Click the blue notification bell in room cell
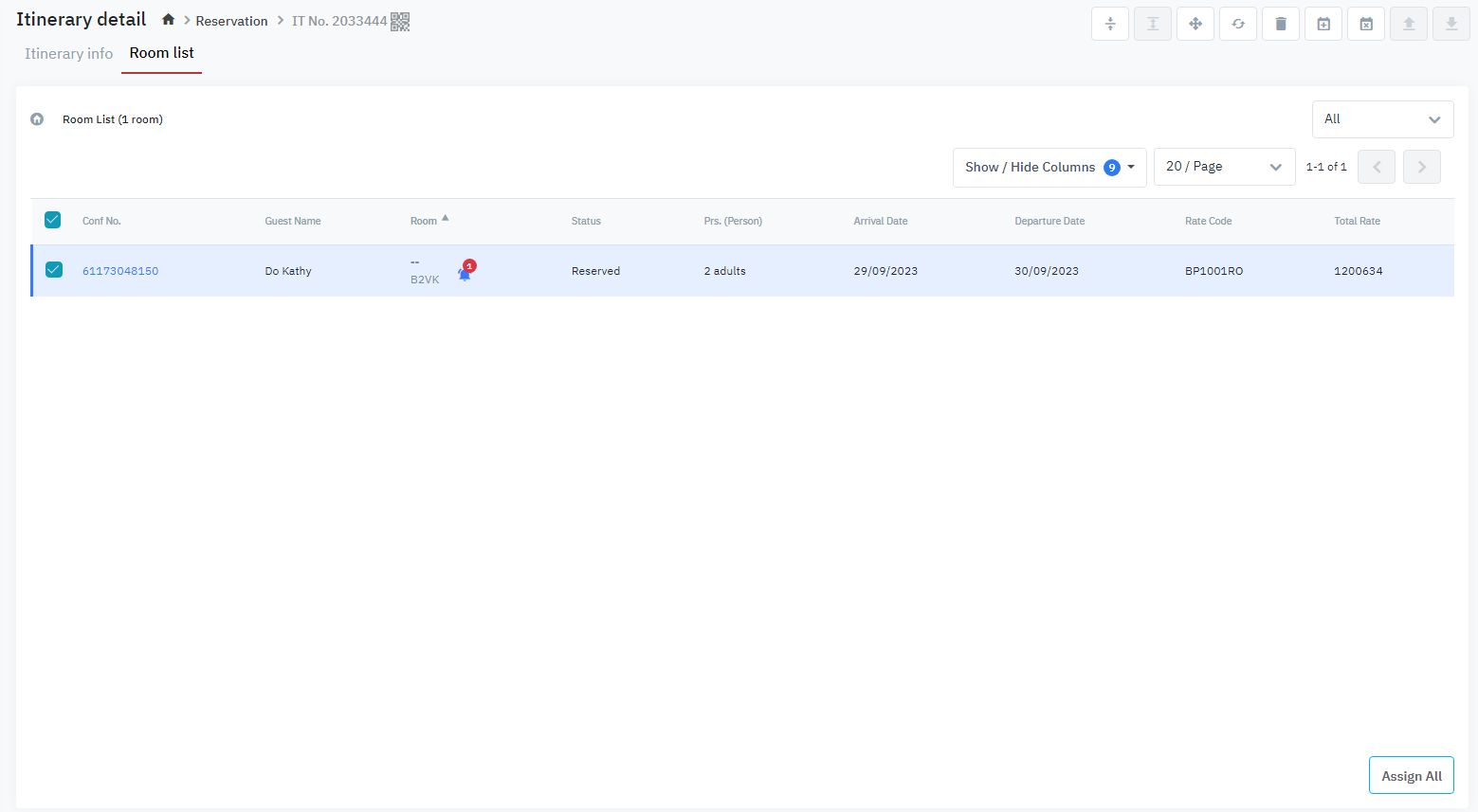This screenshot has width=1478, height=812. pyautogui.click(x=465, y=274)
